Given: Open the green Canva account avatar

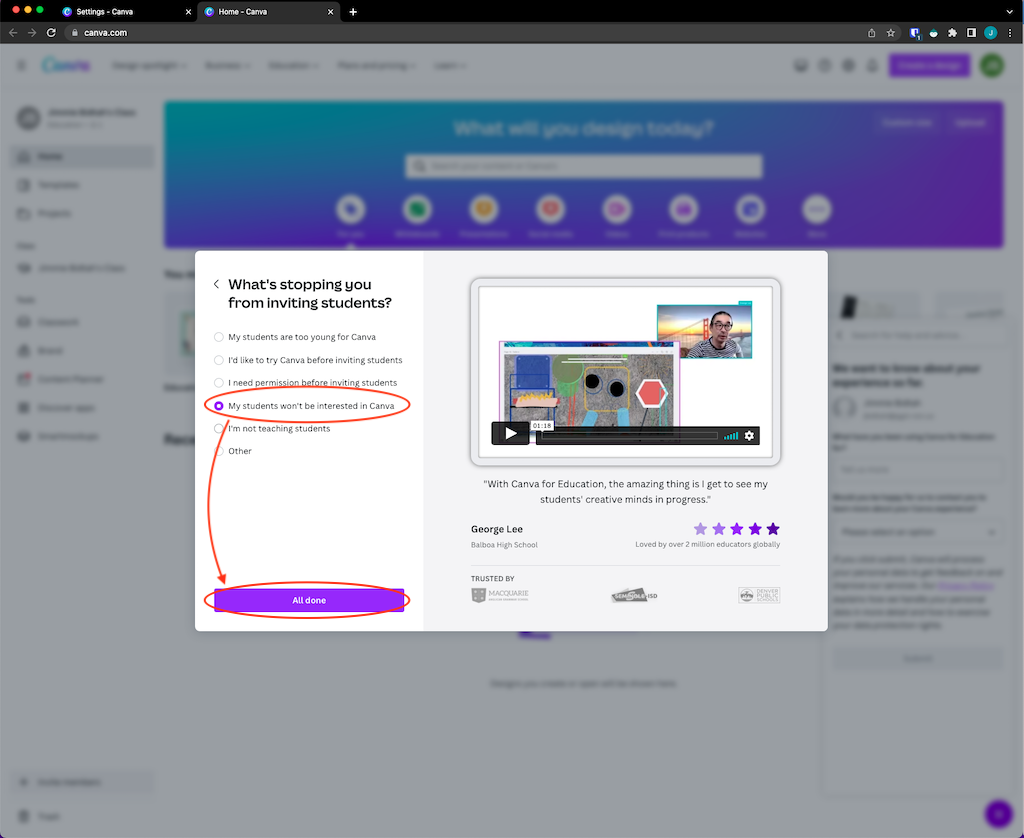Looking at the screenshot, I should [x=992, y=65].
